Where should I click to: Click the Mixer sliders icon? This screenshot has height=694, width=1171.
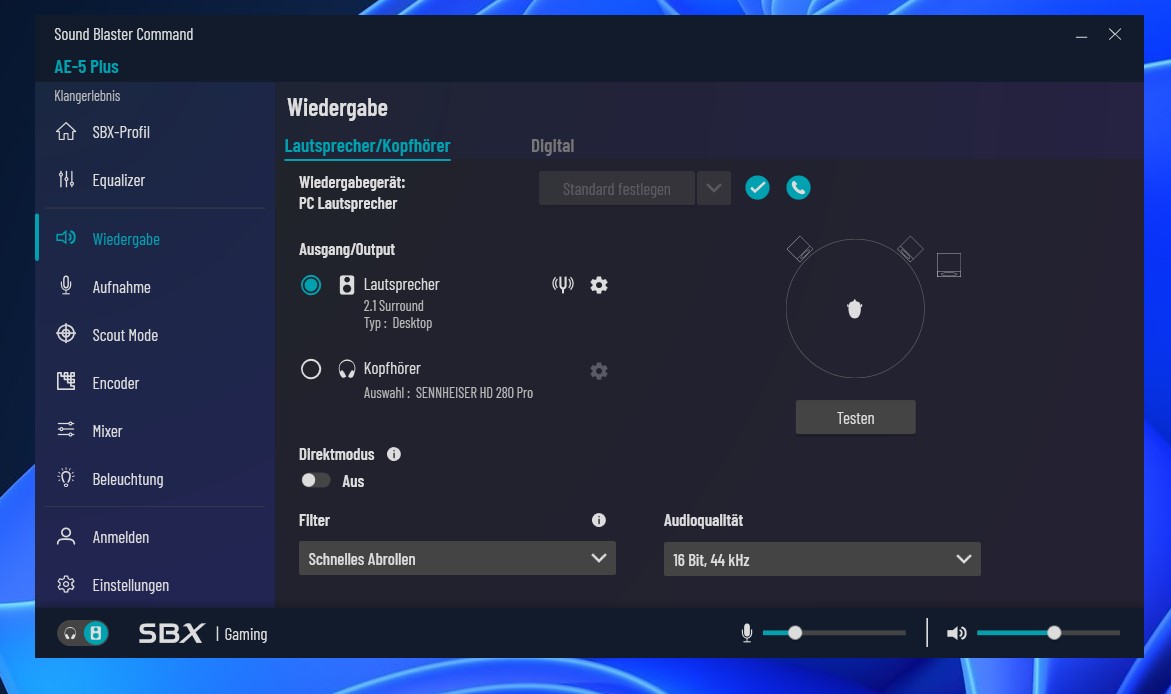tap(66, 430)
